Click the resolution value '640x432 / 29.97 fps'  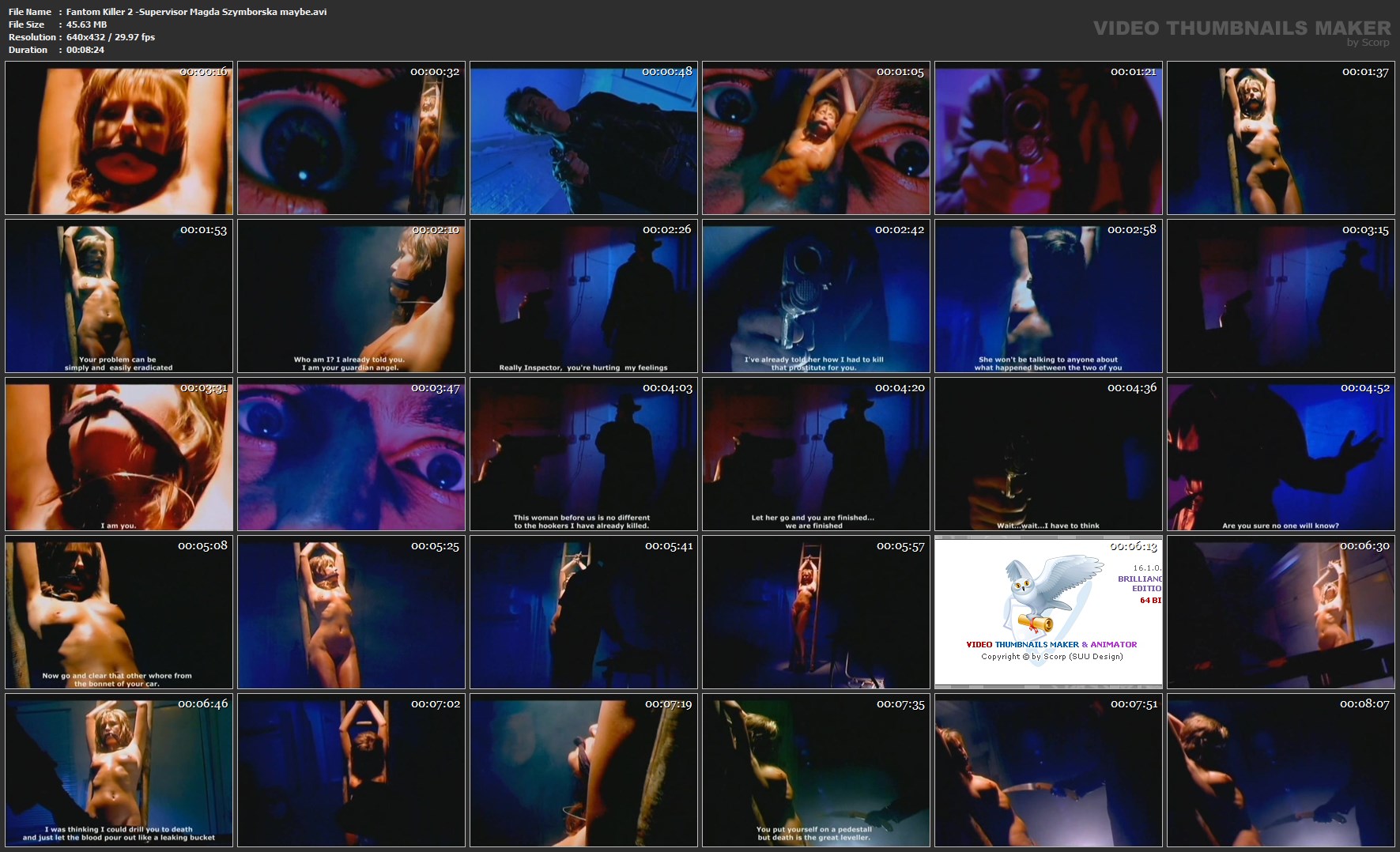tap(111, 37)
